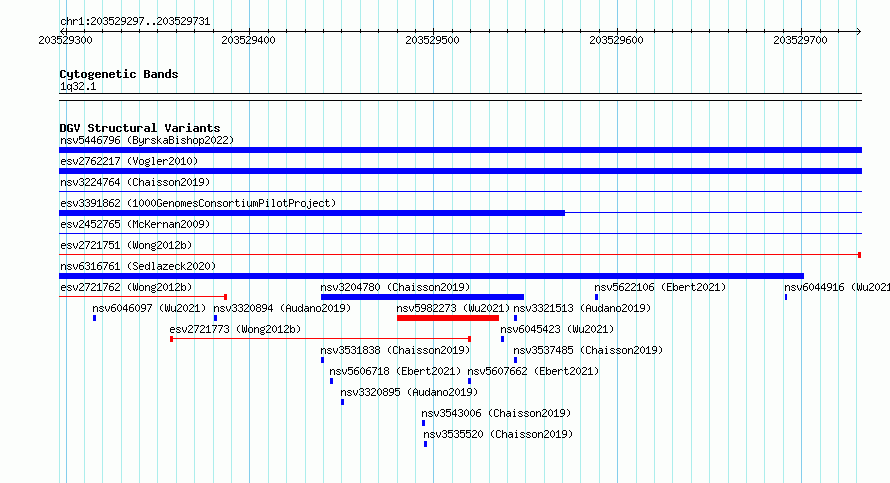The height and width of the screenshot is (483, 890).
Task: Open variant nsv6316761 (Sedlazeck2020) label
Action: click(138, 266)
